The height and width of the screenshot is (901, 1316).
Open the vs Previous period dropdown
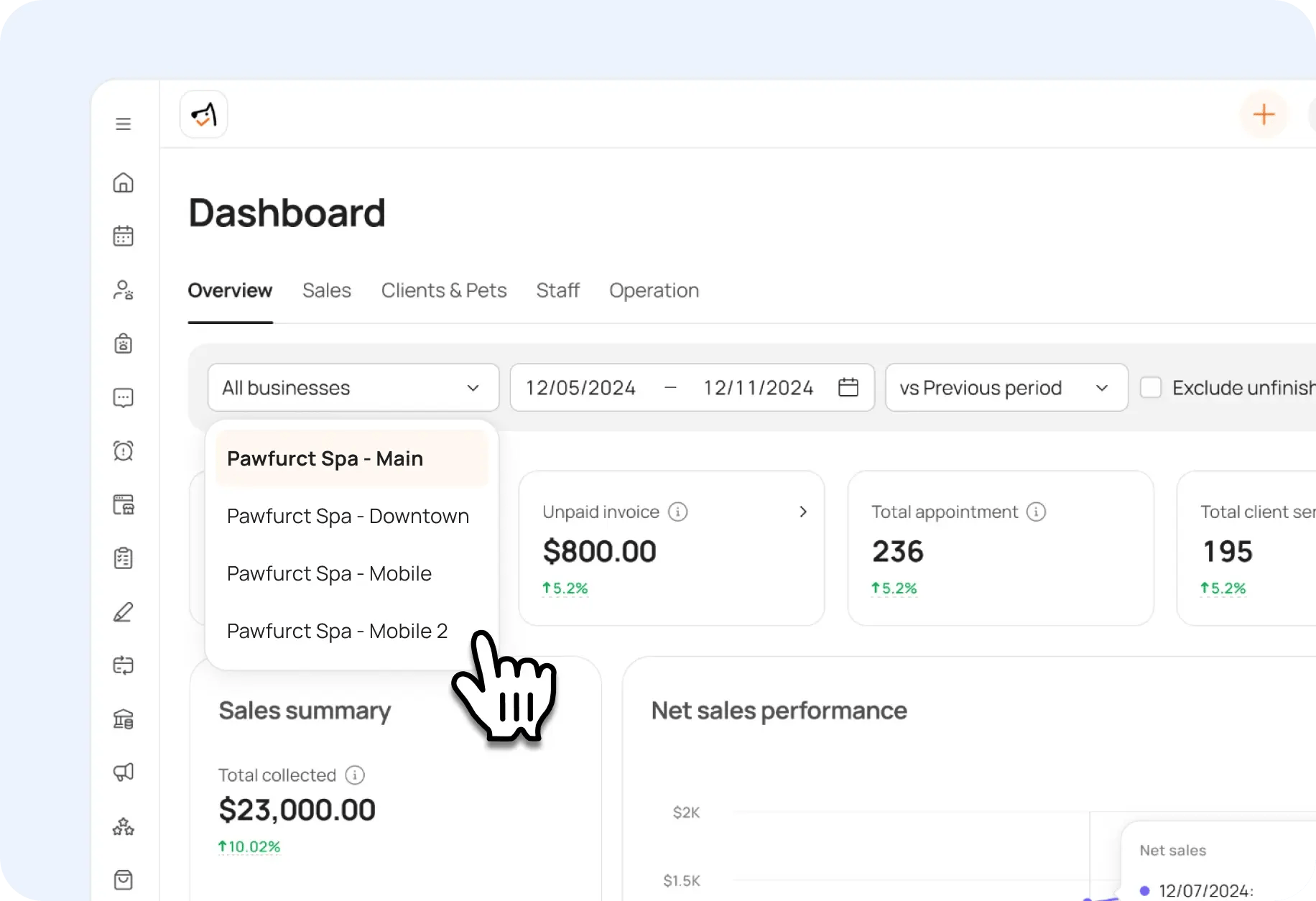click(1006, 388)
